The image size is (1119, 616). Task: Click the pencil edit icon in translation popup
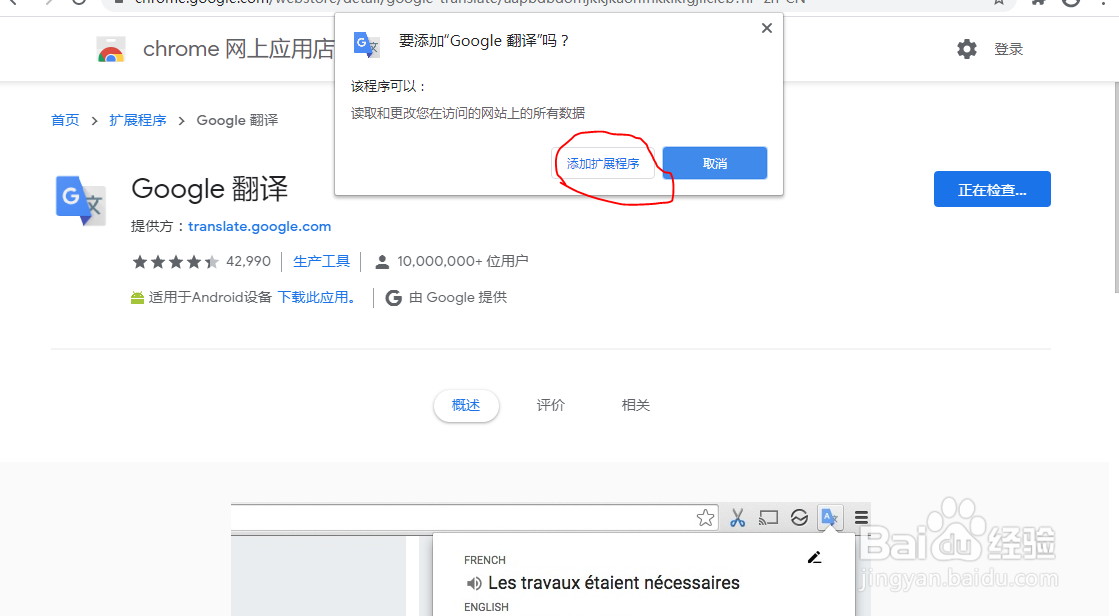click(x=814, y=557)
